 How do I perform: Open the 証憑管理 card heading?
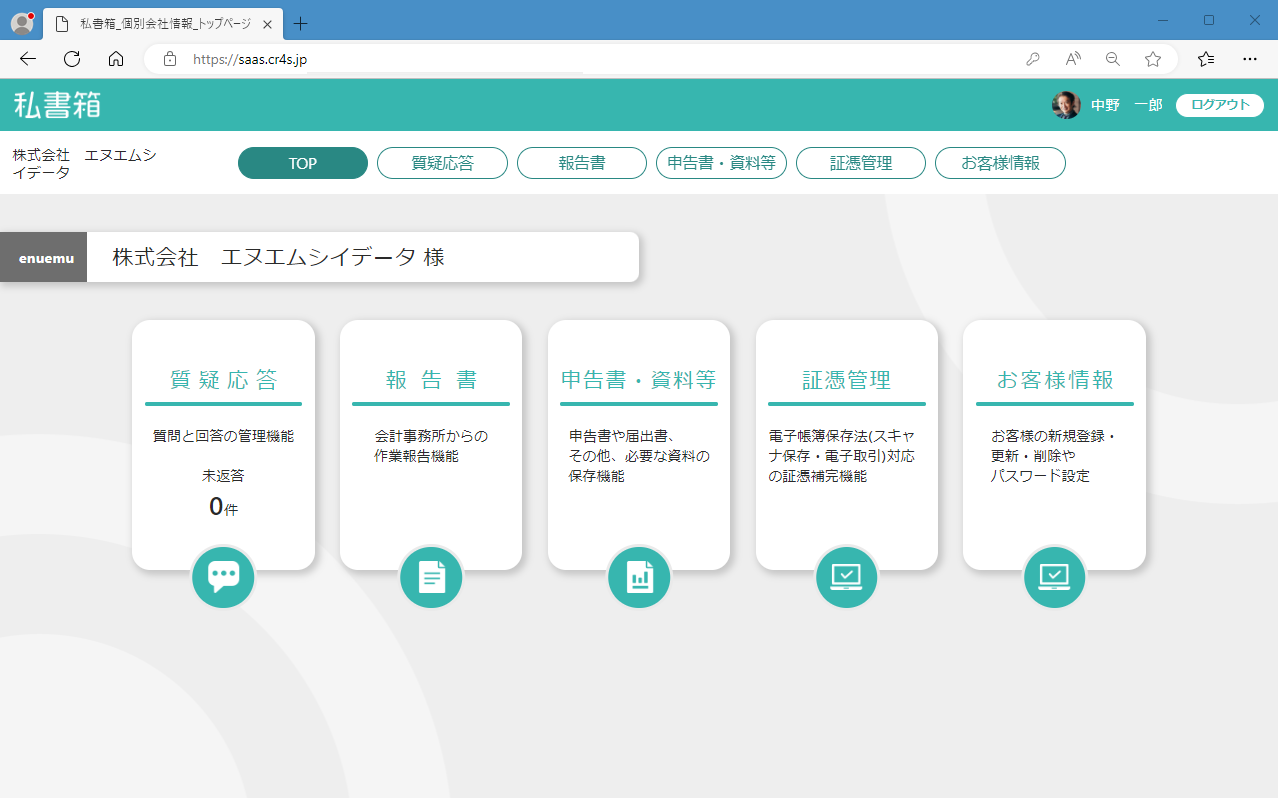pyautogui.click(x=847, y=380)
